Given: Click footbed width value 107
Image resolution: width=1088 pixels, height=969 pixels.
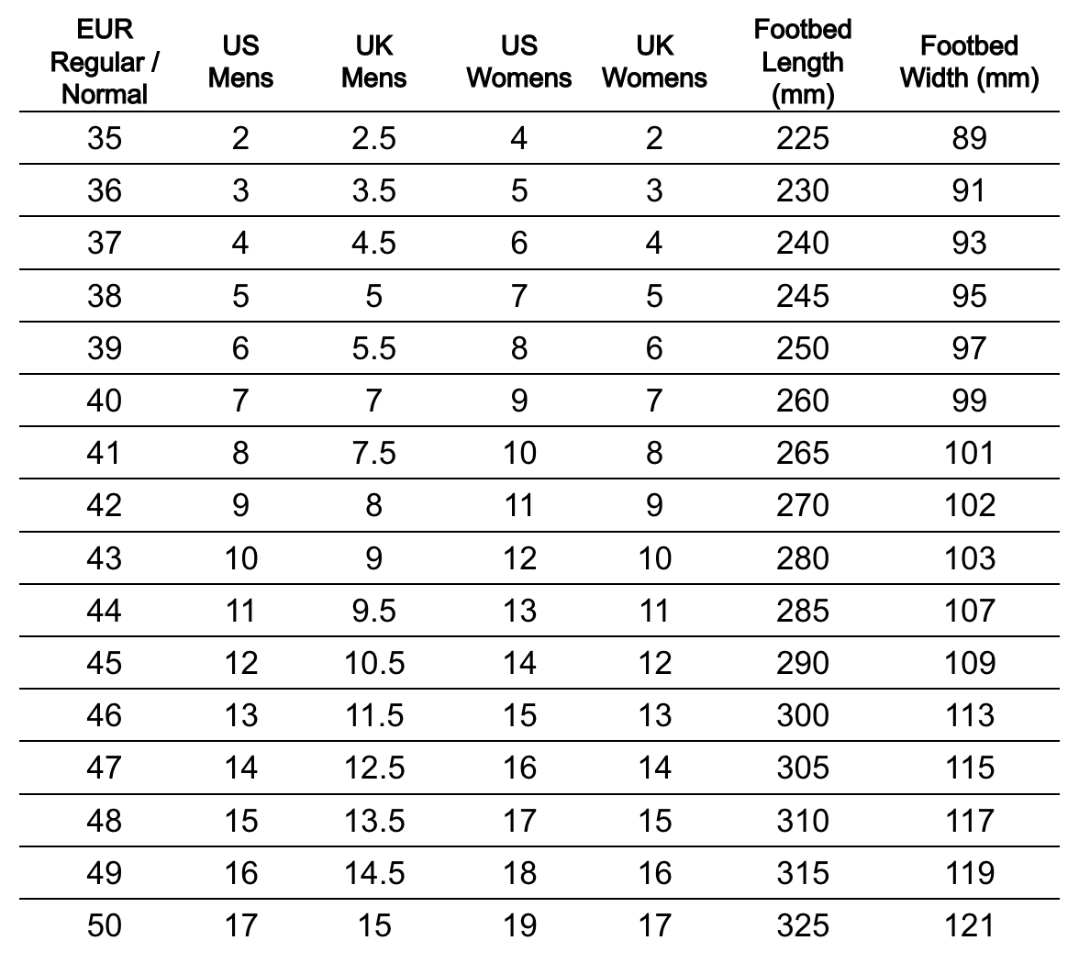Looking at the screenshot, I should tap(969, 610).
